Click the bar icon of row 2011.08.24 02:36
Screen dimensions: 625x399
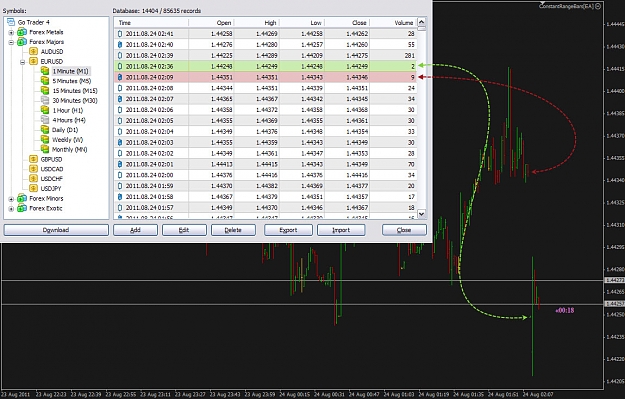[120, 67]
